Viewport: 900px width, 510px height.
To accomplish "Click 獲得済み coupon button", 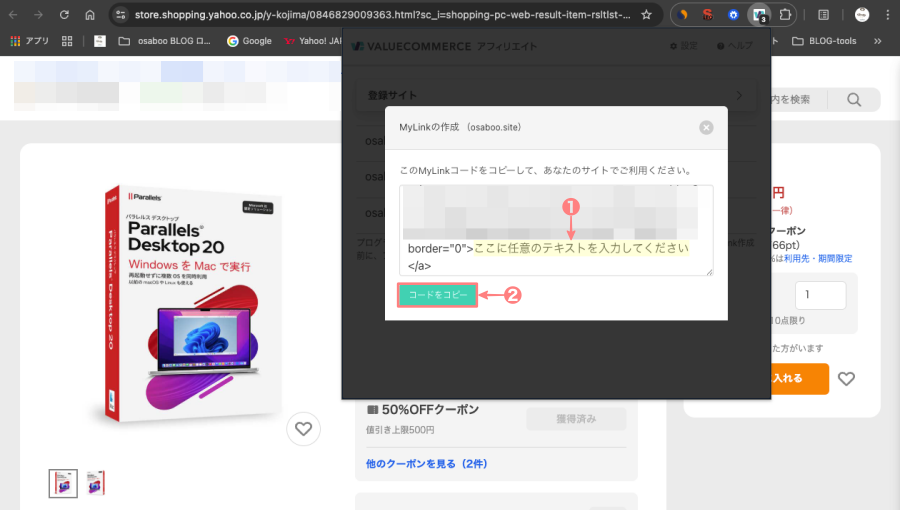I will click(576, 419).
